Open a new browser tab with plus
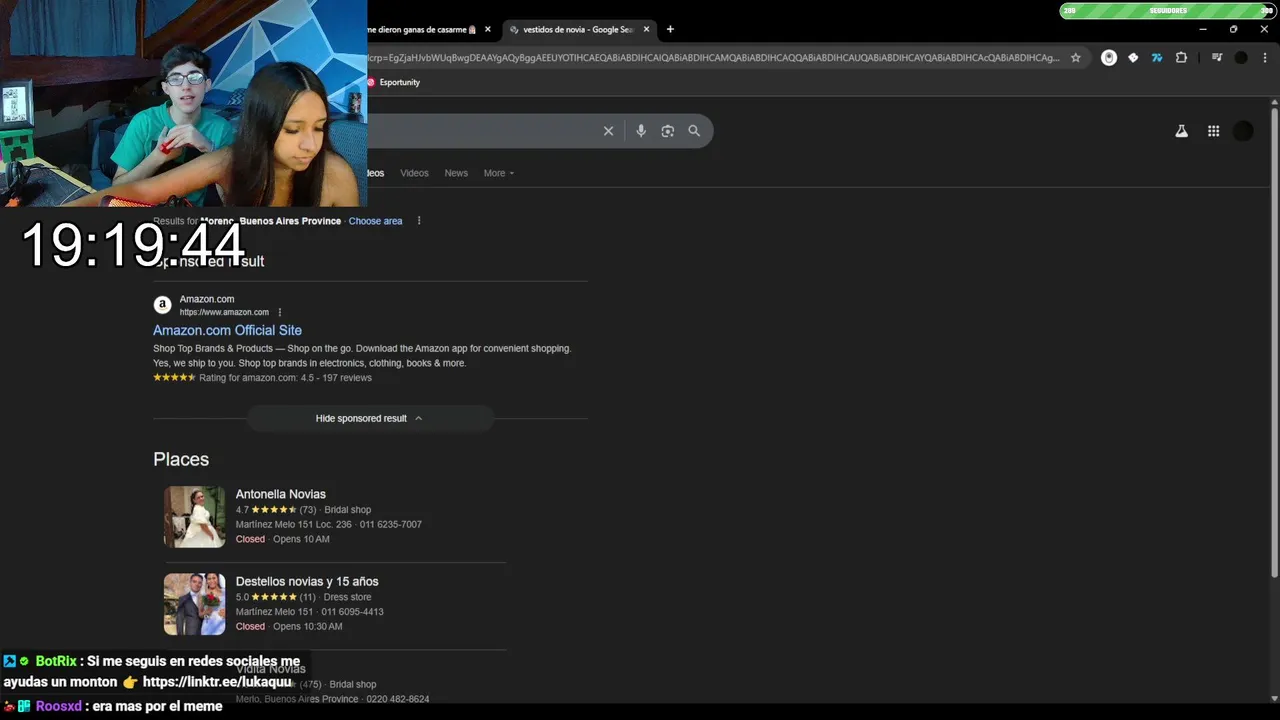The width and height of the screenshot is (1280, 720). point(670,29)
